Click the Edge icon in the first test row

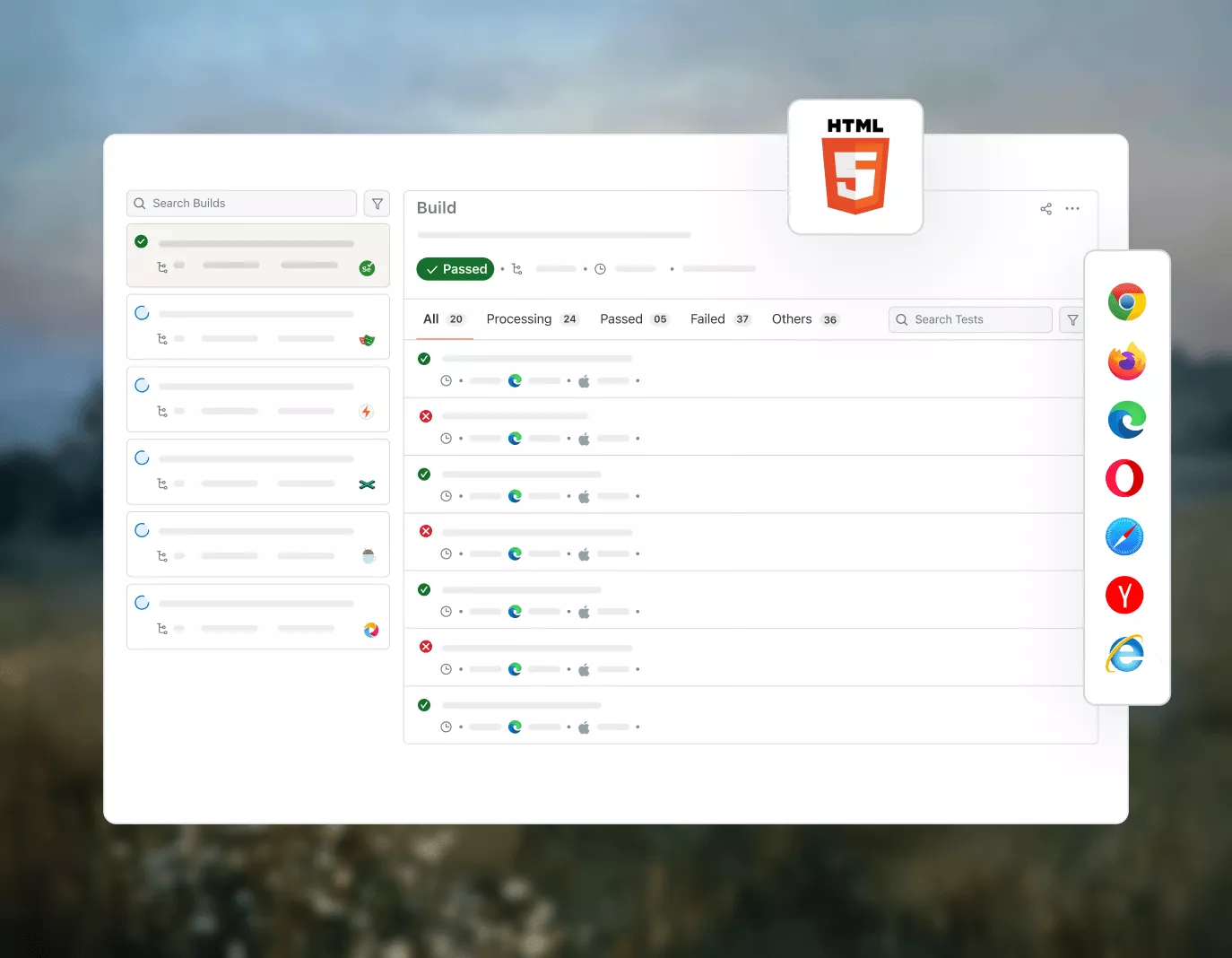click(515, 380)
